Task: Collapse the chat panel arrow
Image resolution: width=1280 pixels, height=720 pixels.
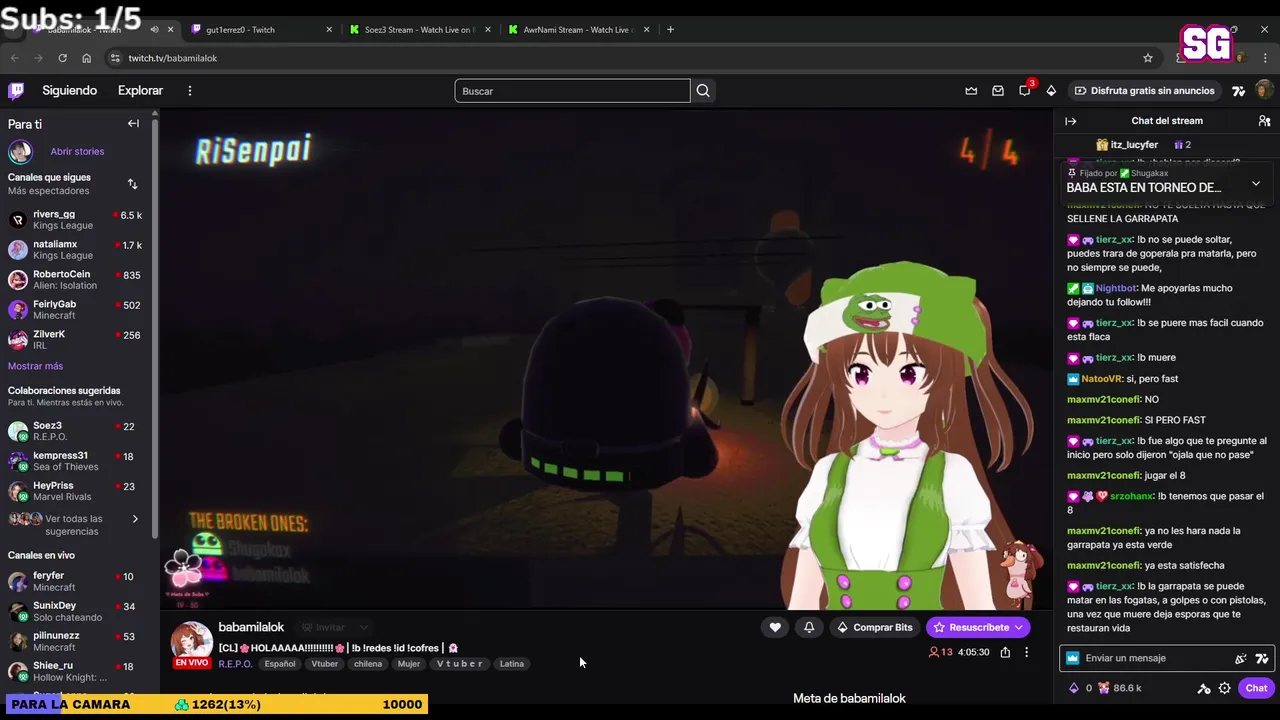Action: click(x=1071, y=121)
